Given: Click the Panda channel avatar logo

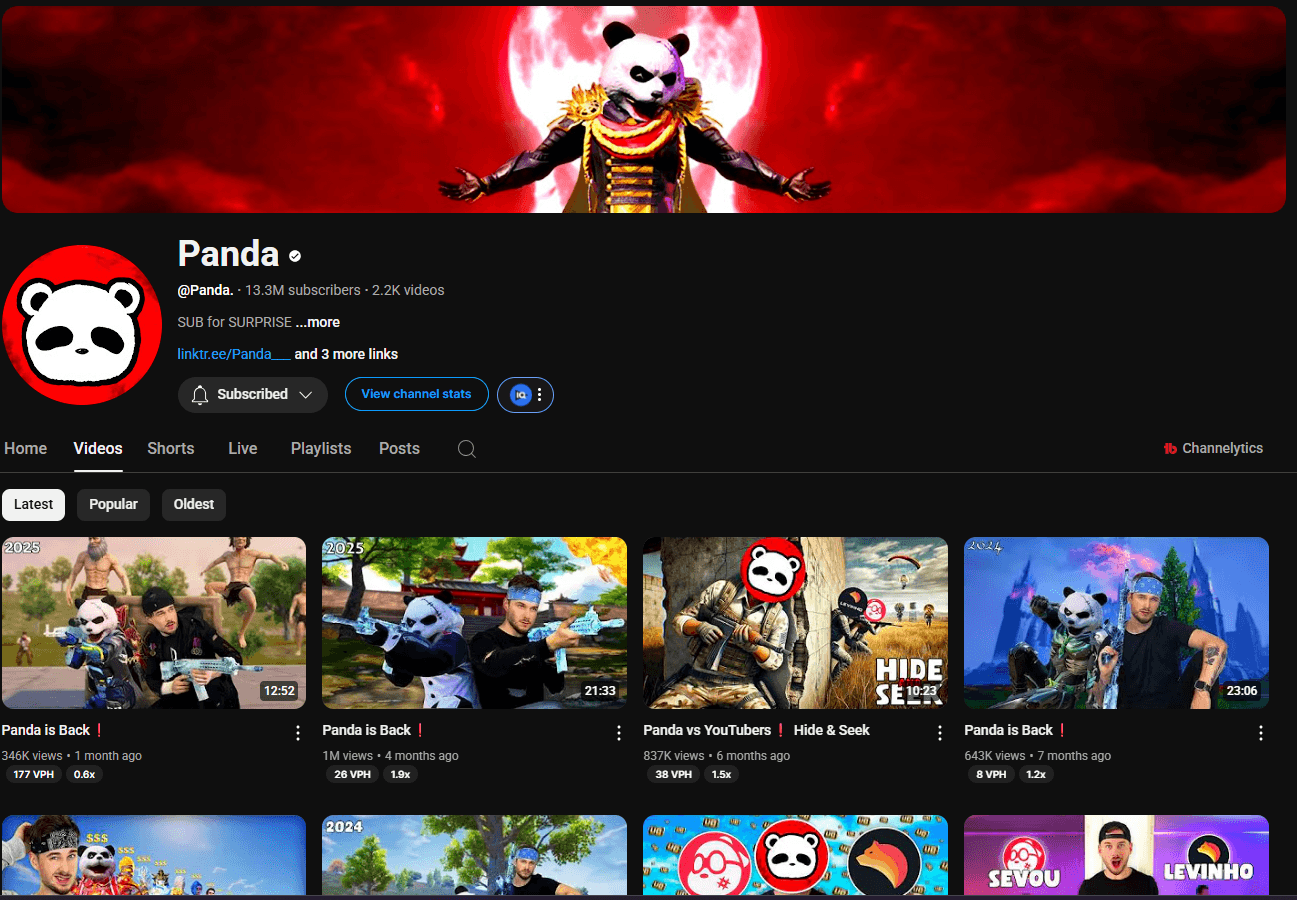Looking at the screenshot, I should [82, 325].
